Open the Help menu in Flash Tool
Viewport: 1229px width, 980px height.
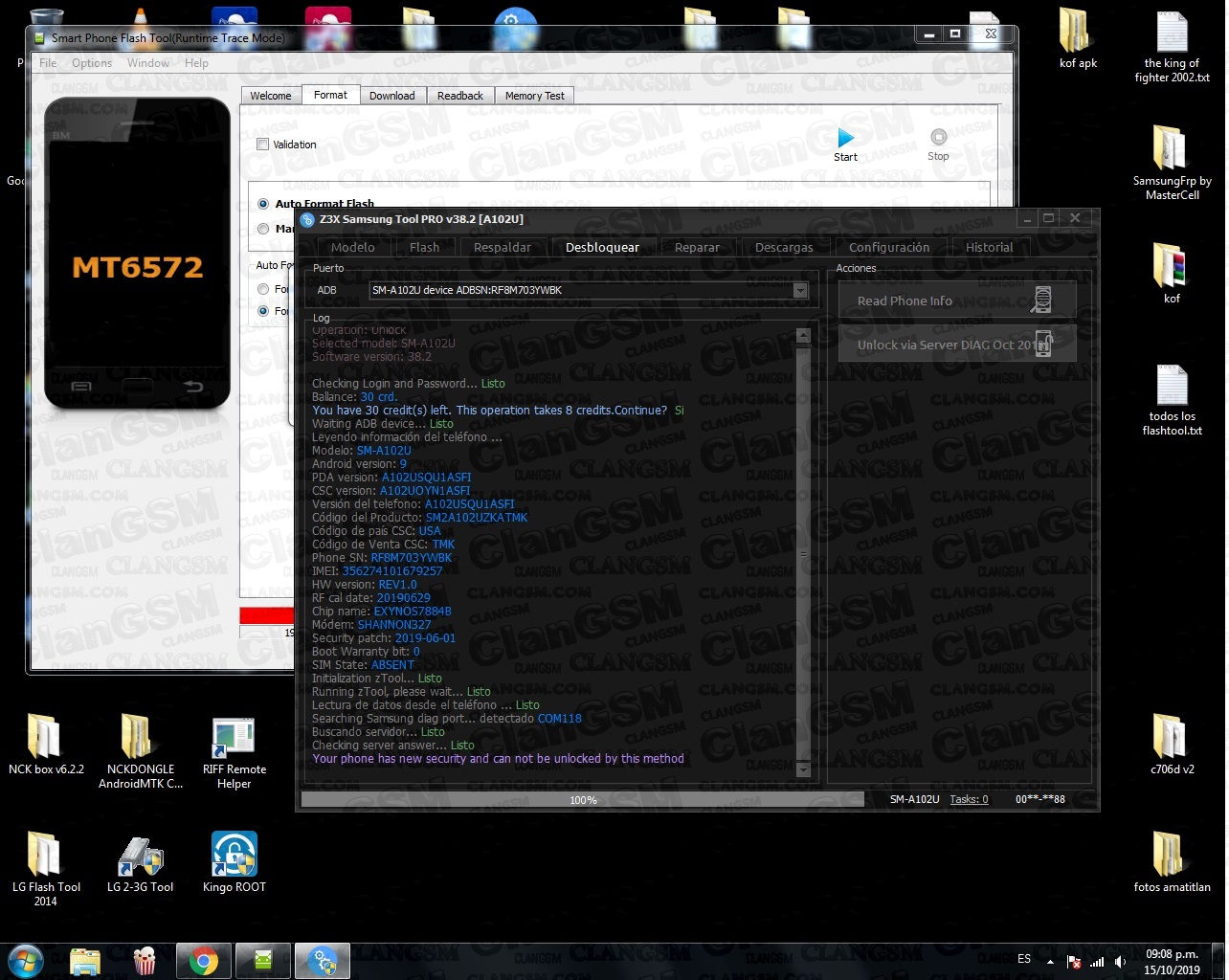[x=196, y=63]
